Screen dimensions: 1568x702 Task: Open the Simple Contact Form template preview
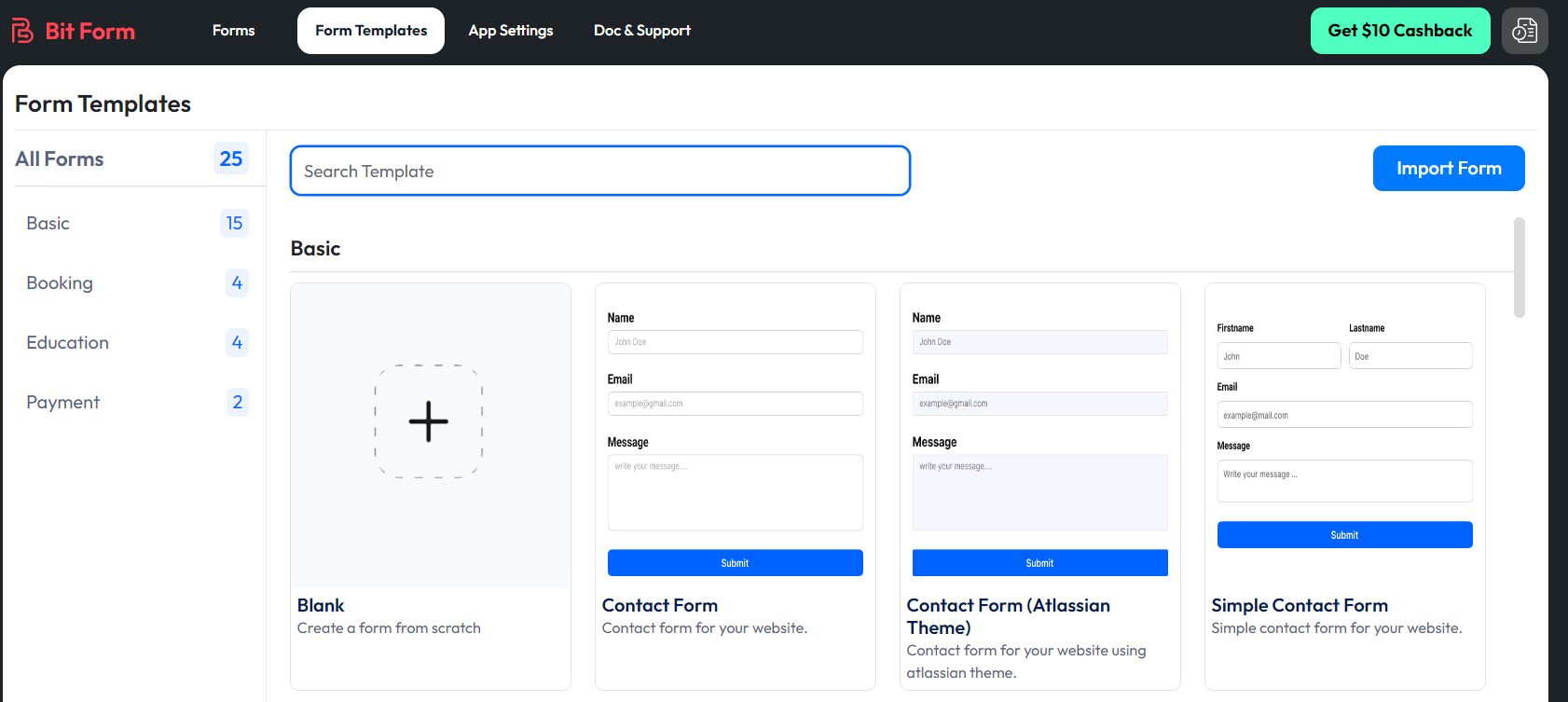pyautogui.click(x=1344, y=436)
